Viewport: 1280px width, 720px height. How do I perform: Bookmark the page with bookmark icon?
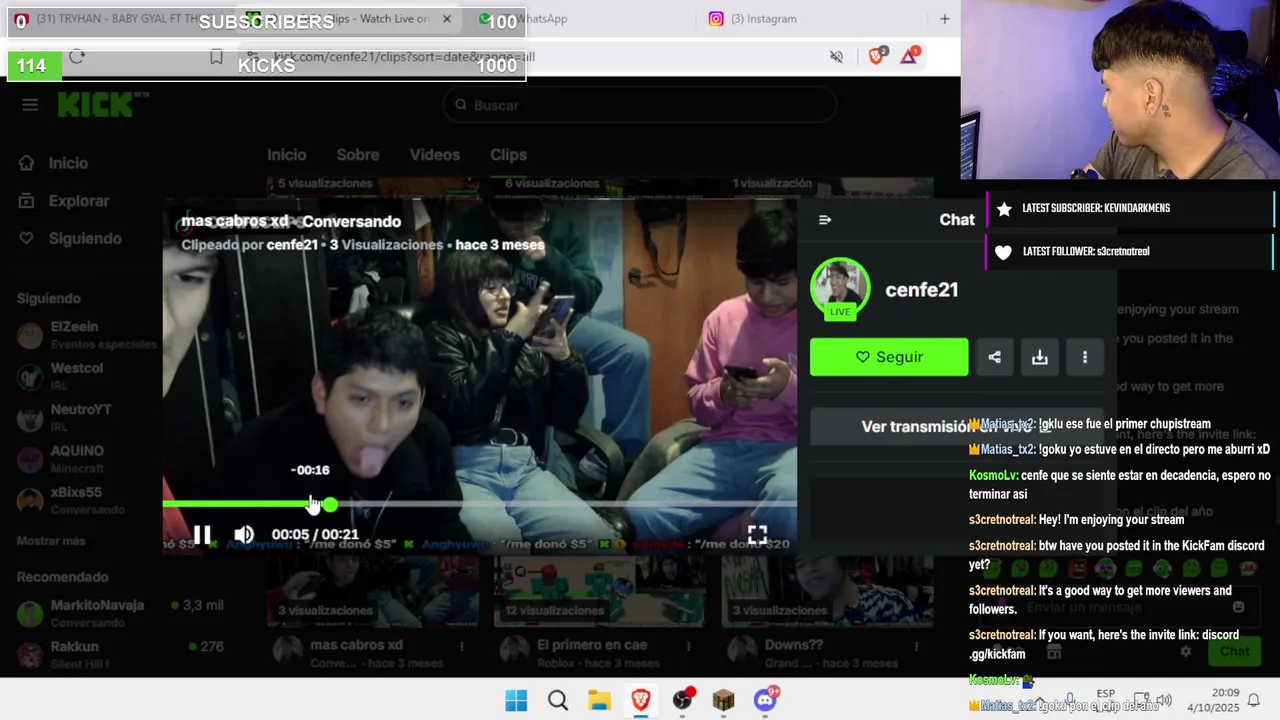(x=216, y=57)
